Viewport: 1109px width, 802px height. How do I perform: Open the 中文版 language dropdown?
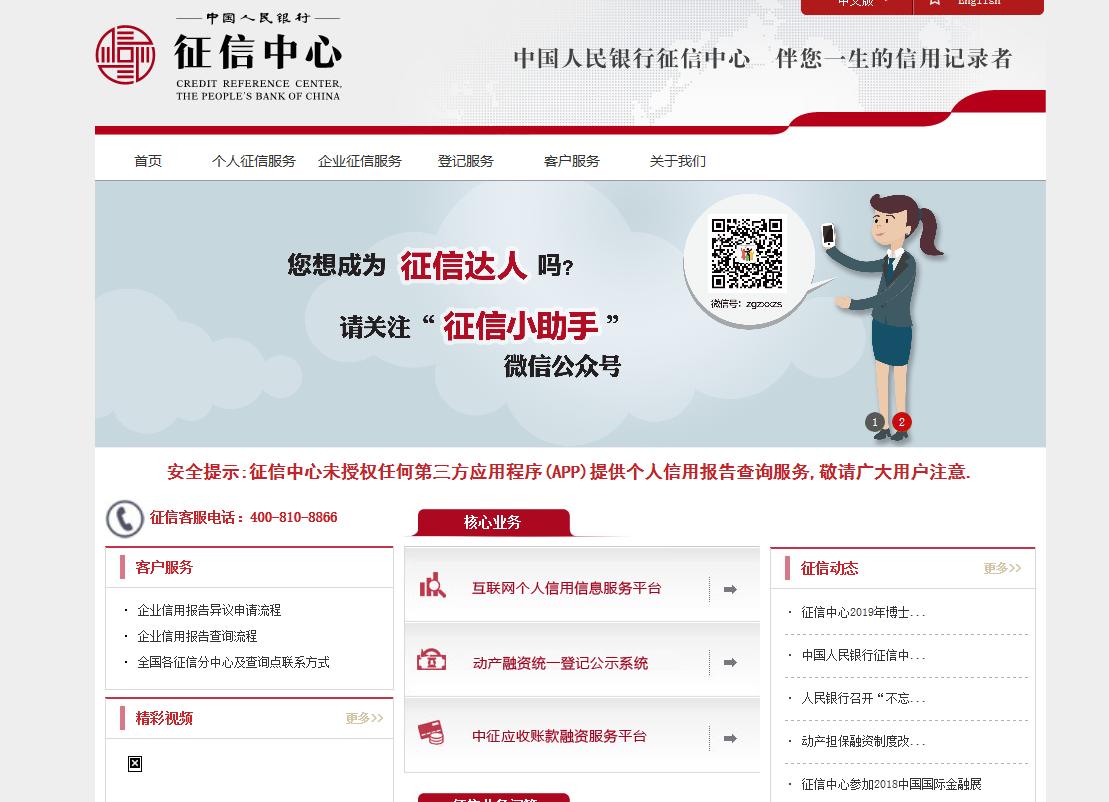(x=856, y=4)
